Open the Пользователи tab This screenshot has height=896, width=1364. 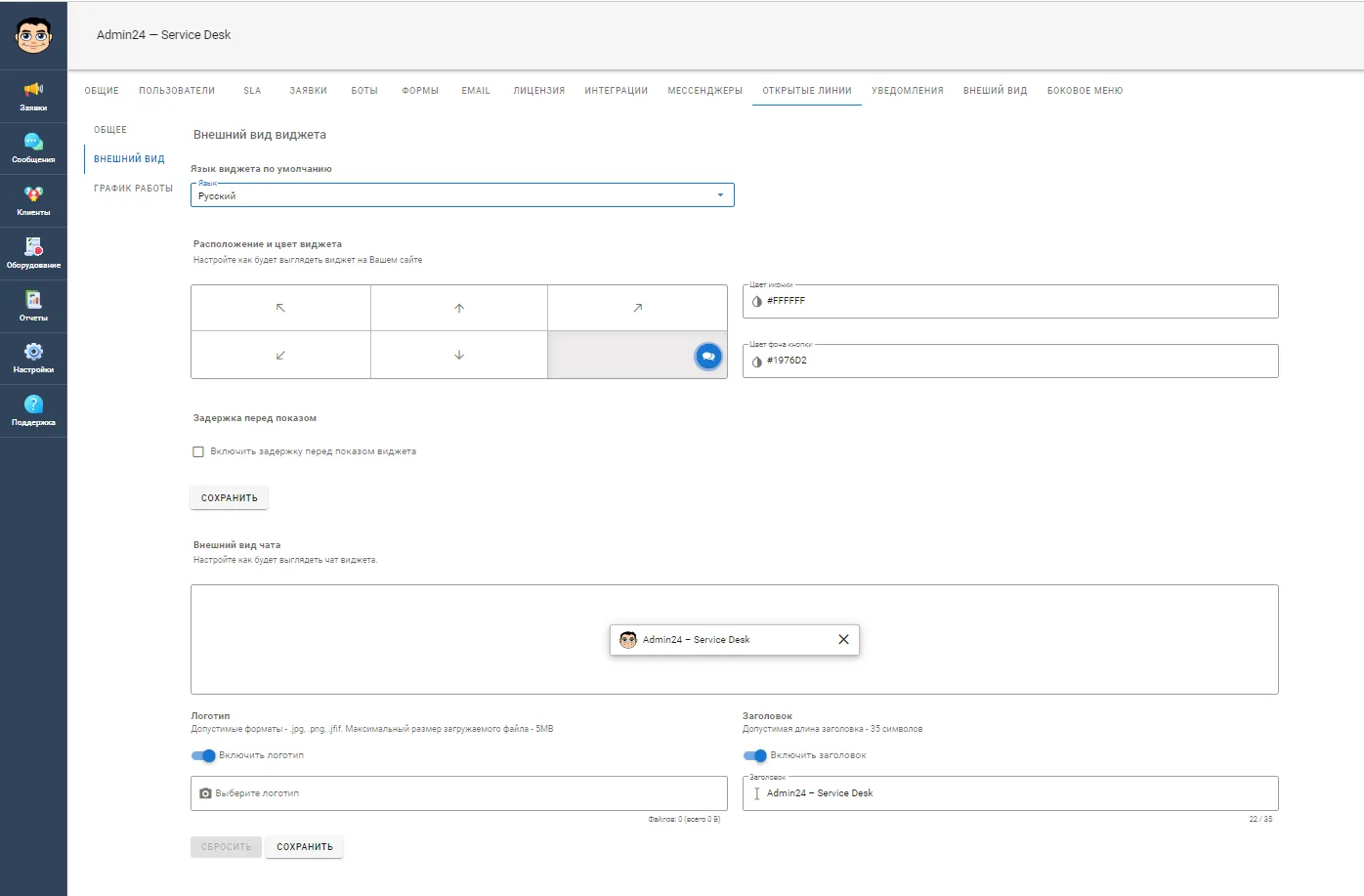(x=177, y=91)
